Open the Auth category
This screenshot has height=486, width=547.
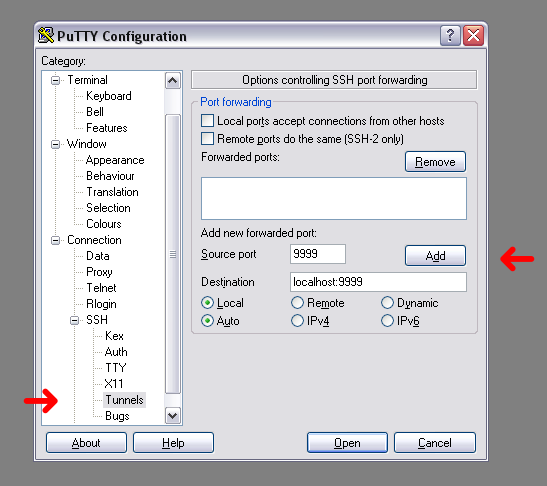(116, 352)
